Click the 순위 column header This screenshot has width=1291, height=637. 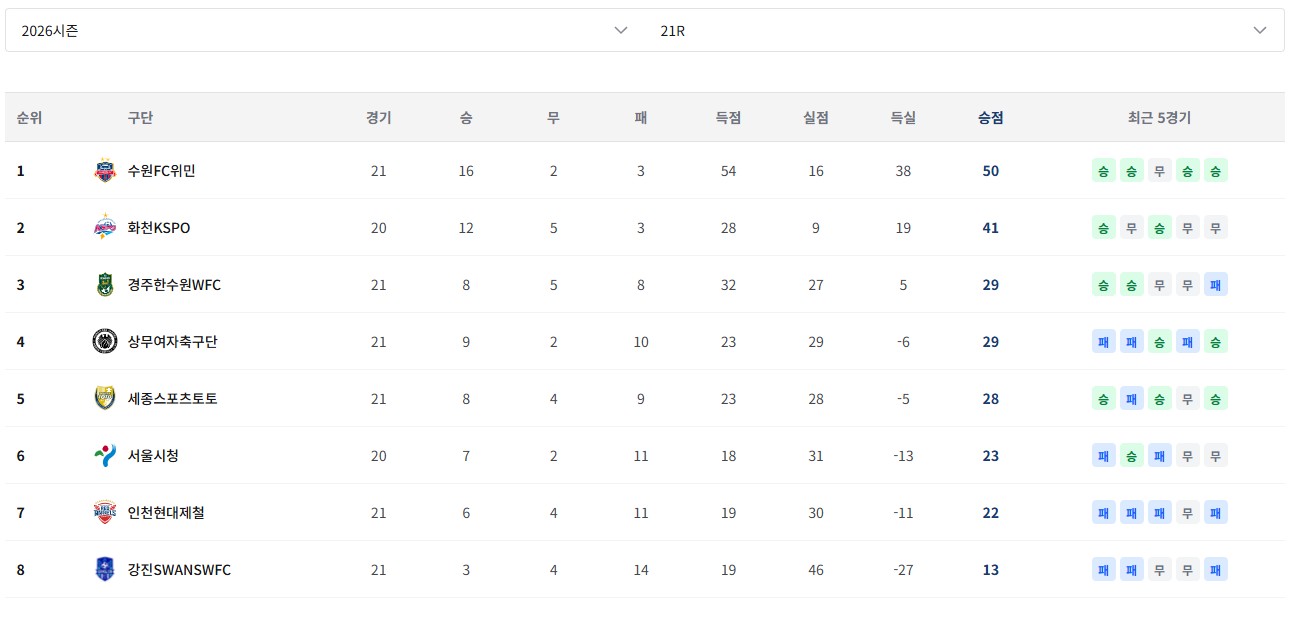click(29, 118)
